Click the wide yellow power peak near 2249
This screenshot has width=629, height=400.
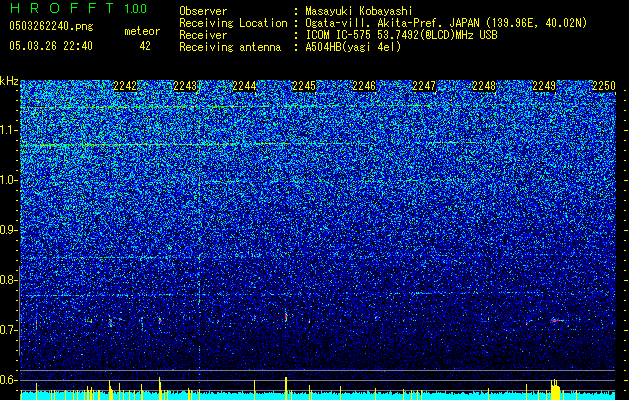(x=555, y=390)
